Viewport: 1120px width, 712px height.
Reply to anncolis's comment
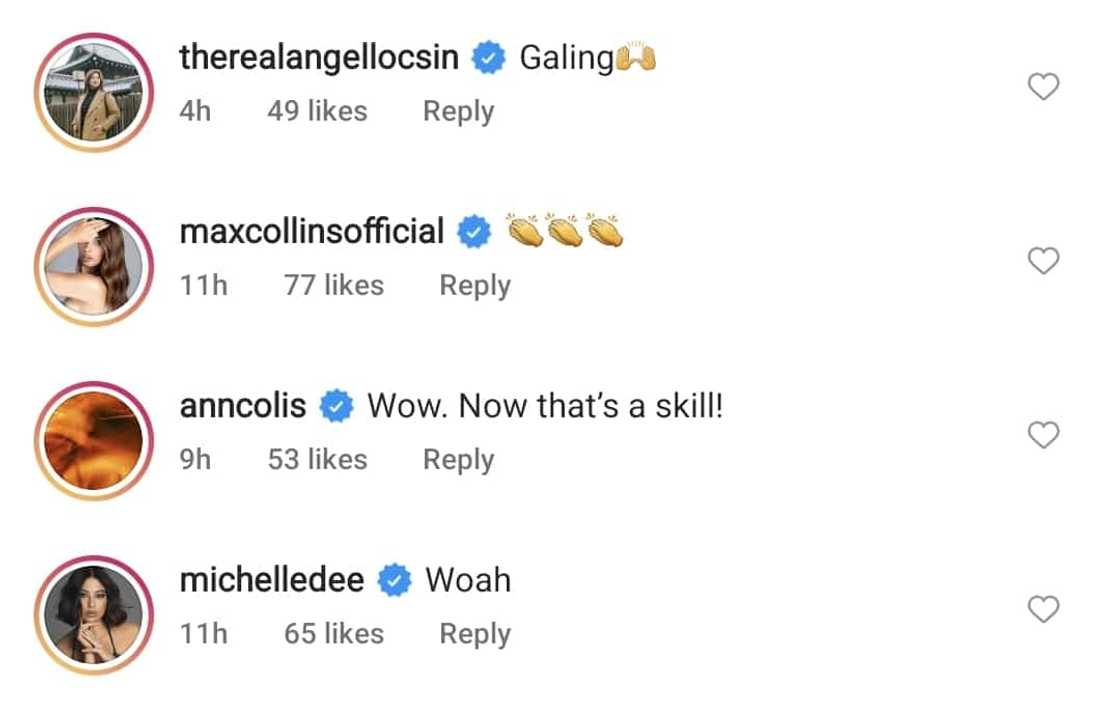(458, 459)
